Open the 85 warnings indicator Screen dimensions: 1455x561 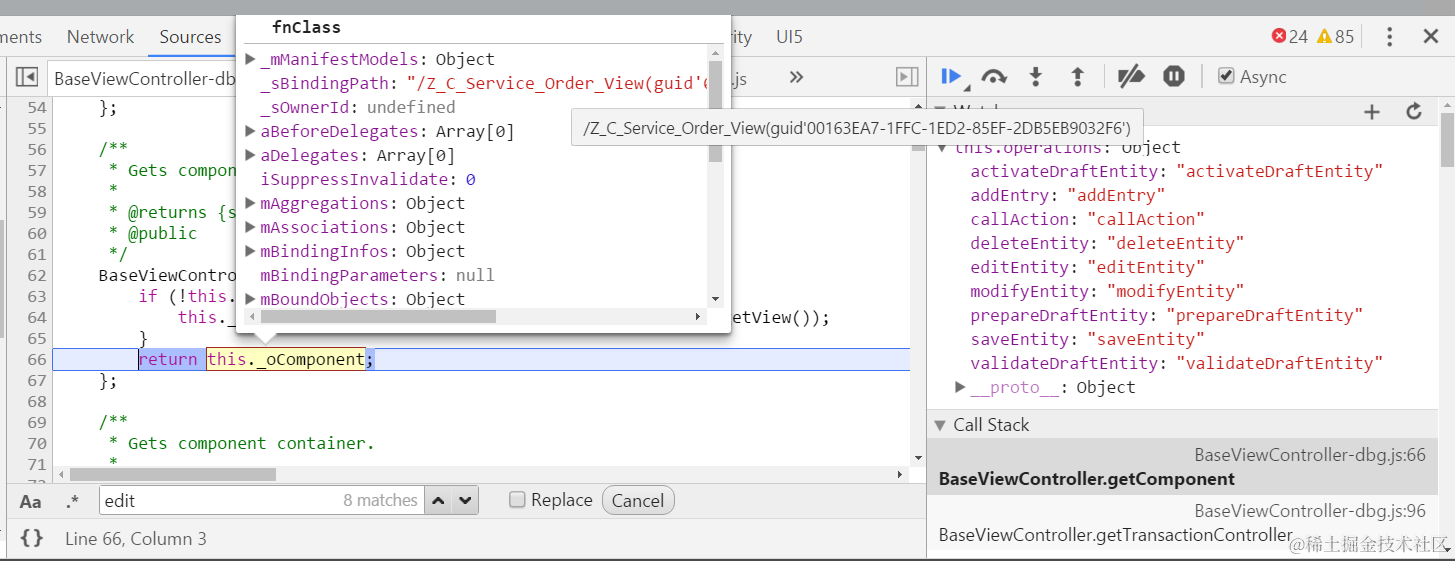(1335, 37)
